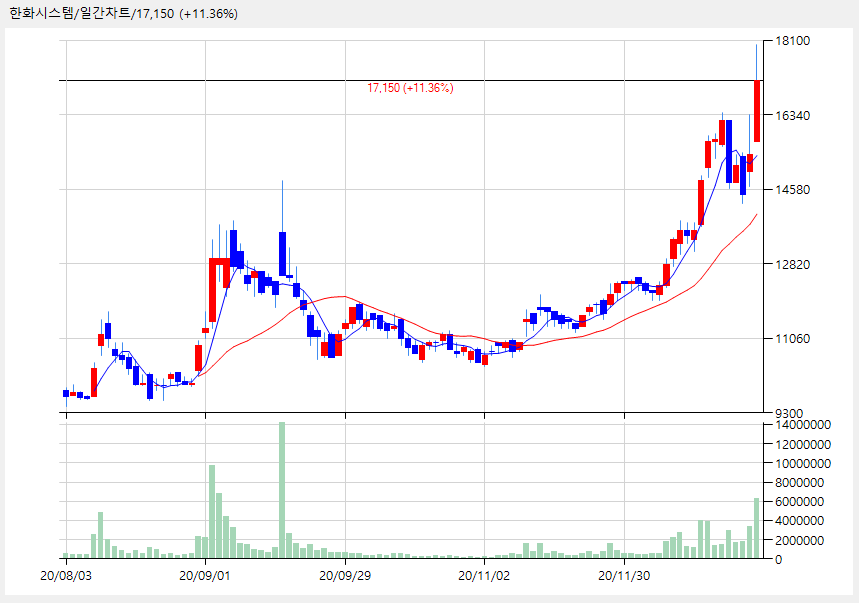
Task: Click the 6000000 volume axis label
Action: (x=800, y=502)
